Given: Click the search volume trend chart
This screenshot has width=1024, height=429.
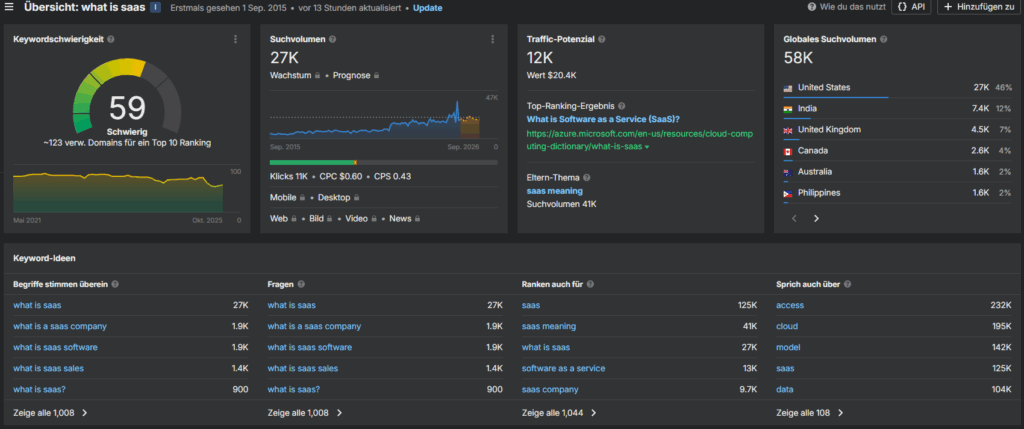Looking at the screenshot, I should tap(375, 118).
